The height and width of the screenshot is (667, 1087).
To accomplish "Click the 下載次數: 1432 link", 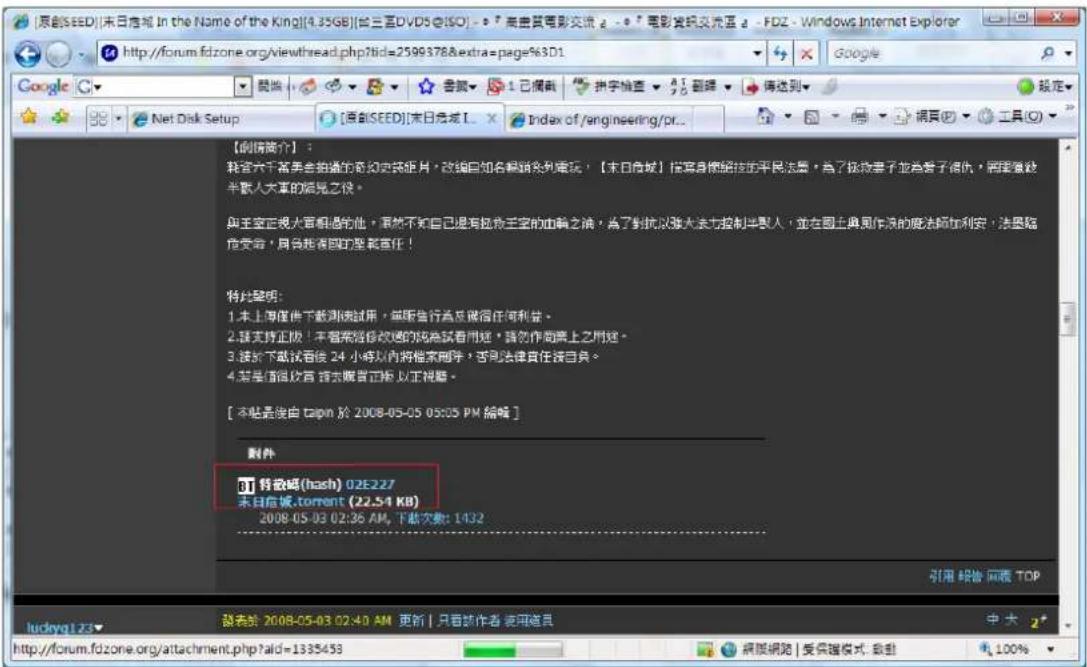I will tap(440, 518).
